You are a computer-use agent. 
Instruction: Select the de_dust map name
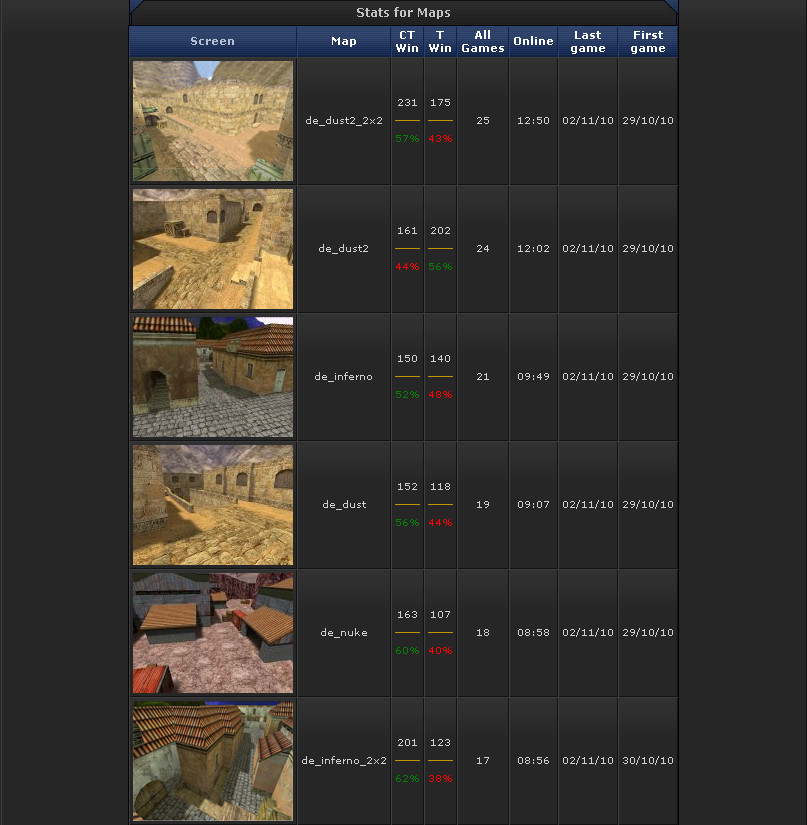pyautogui.click(x=344, y=505)
